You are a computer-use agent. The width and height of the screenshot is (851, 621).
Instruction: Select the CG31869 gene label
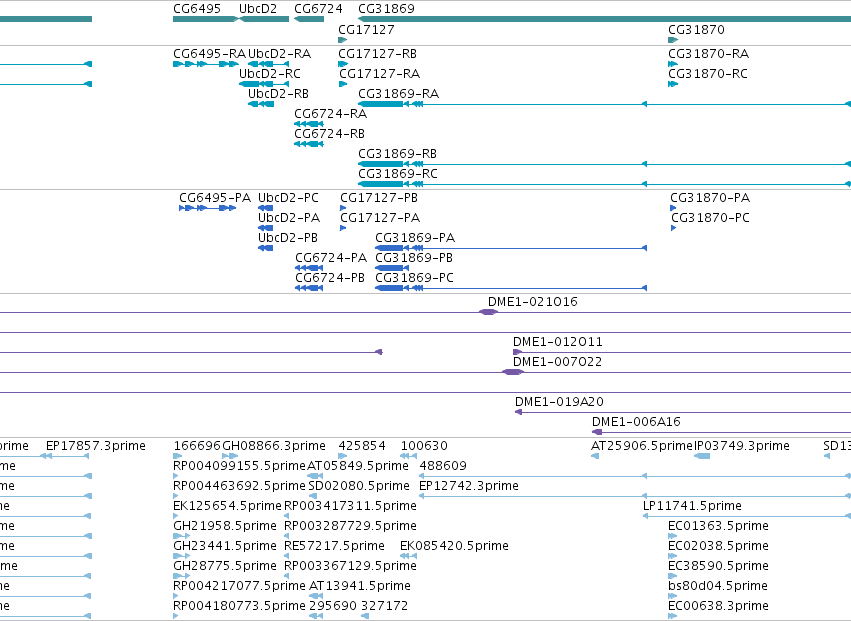[386, 9]
